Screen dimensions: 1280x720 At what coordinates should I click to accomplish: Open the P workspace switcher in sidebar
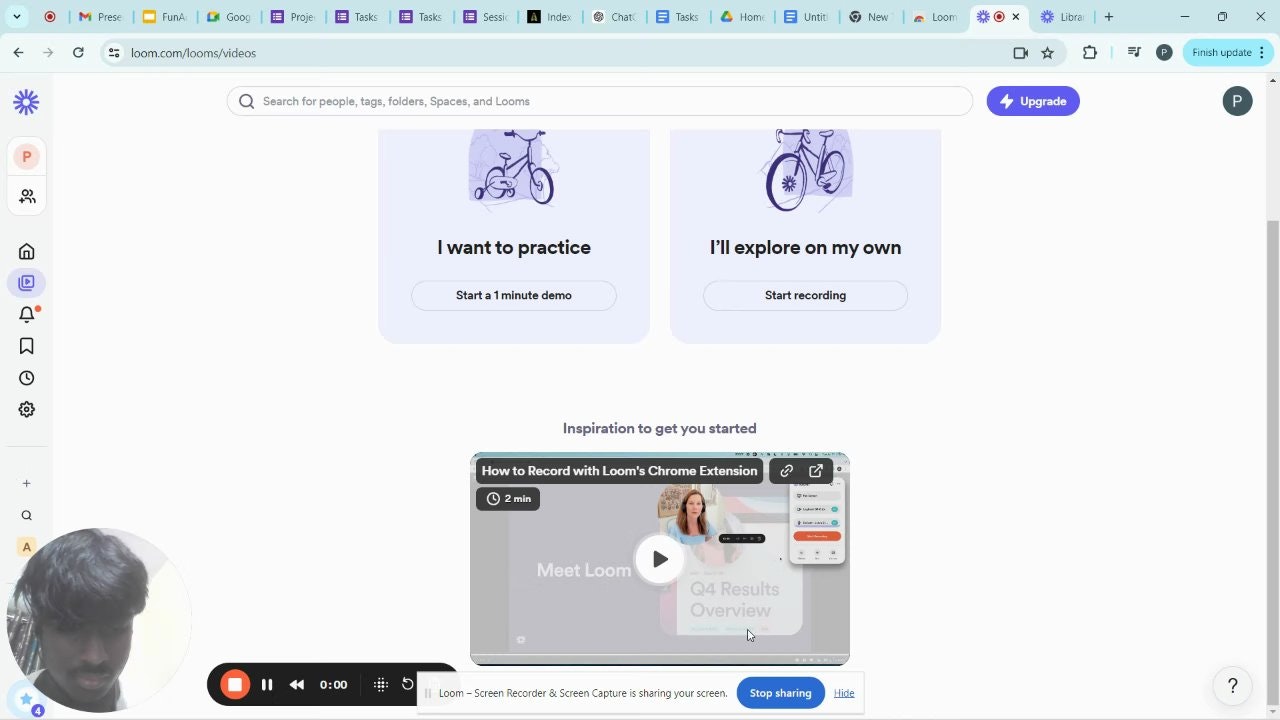click(26, 157)
